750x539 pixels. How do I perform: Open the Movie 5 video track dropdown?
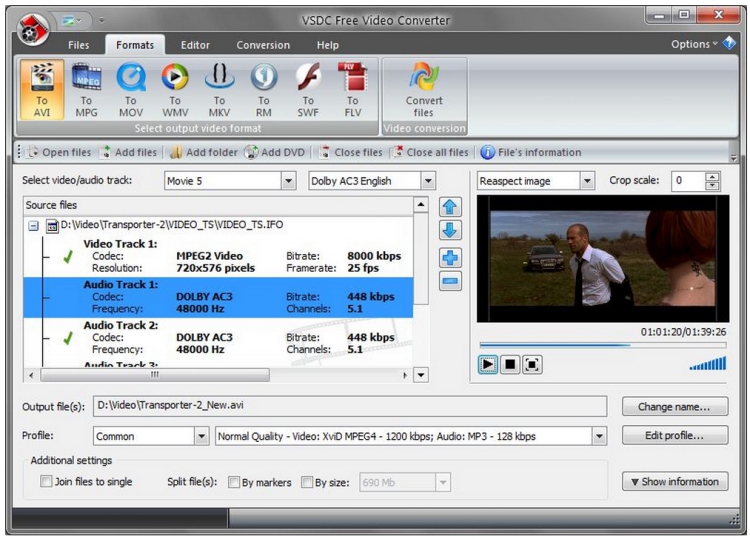coord(288,181)
